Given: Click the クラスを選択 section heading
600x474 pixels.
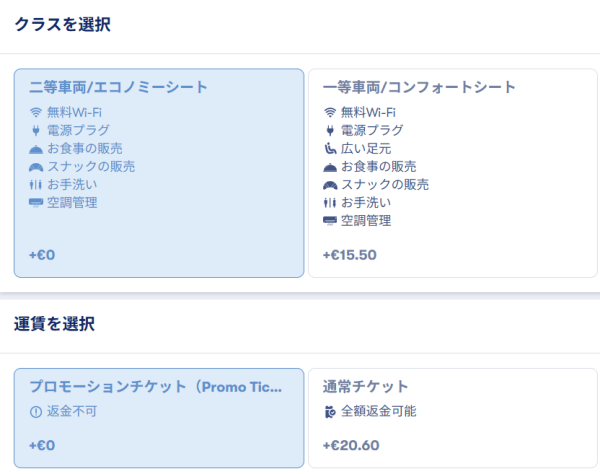Looking at the screenshot, I should coord(63,25).
